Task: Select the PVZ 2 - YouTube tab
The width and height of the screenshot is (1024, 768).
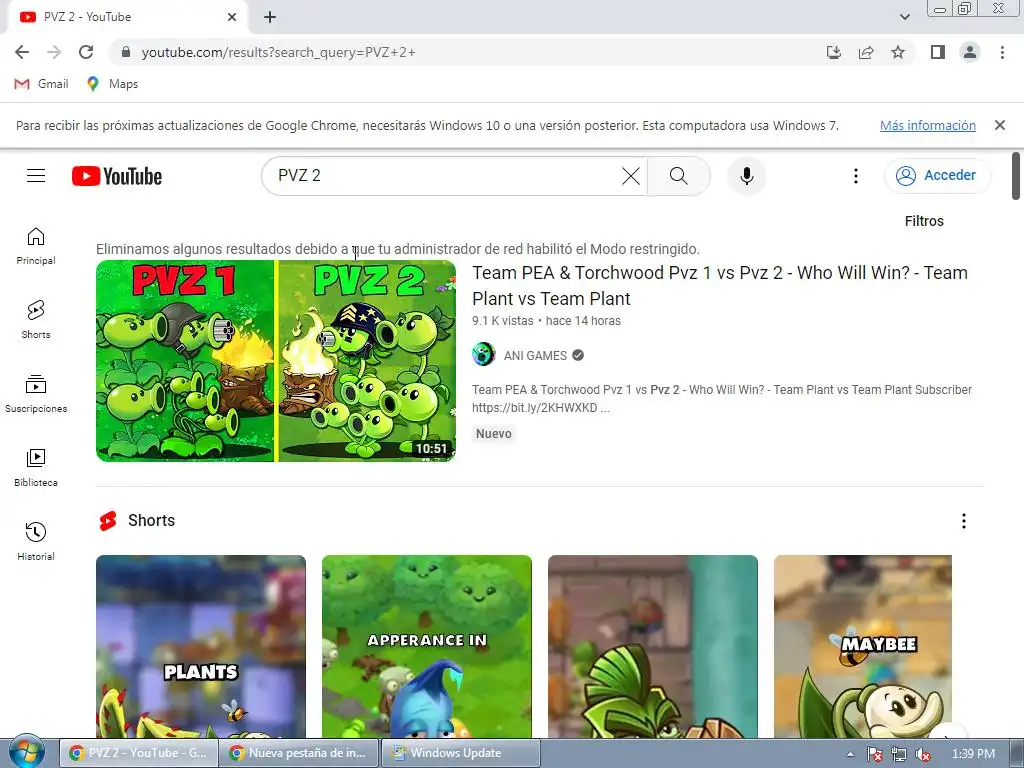Action: (x=127, y=17)
